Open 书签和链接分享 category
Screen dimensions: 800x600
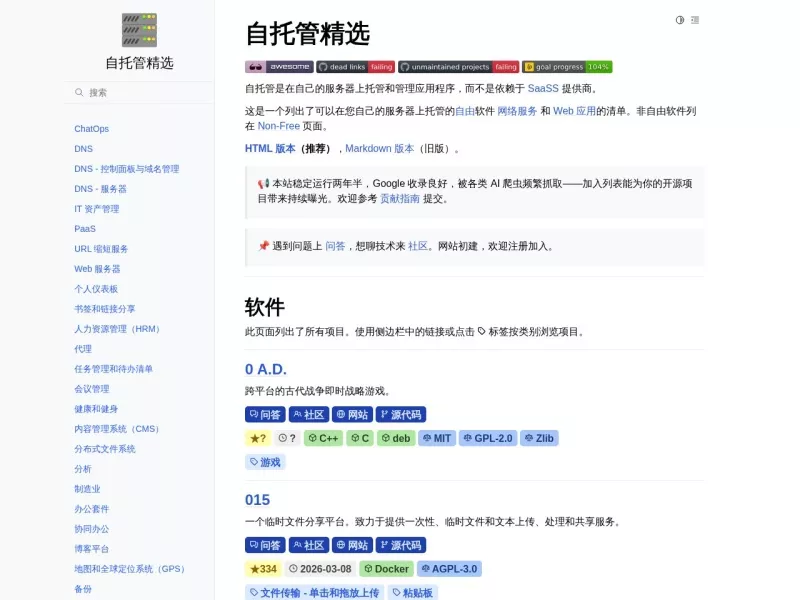(105, 309)
